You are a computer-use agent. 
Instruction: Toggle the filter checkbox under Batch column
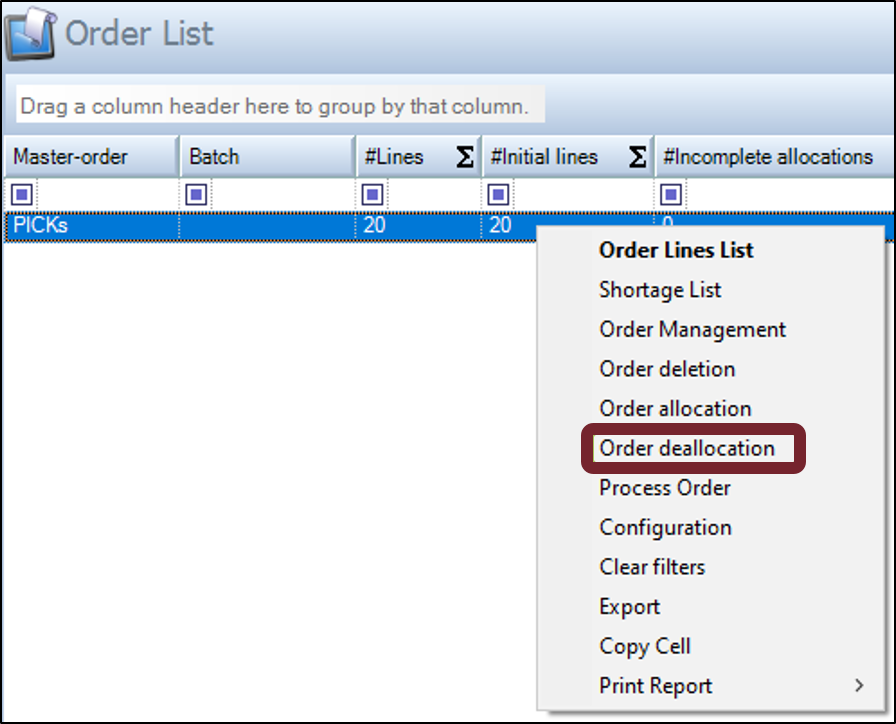coord(196,194)
